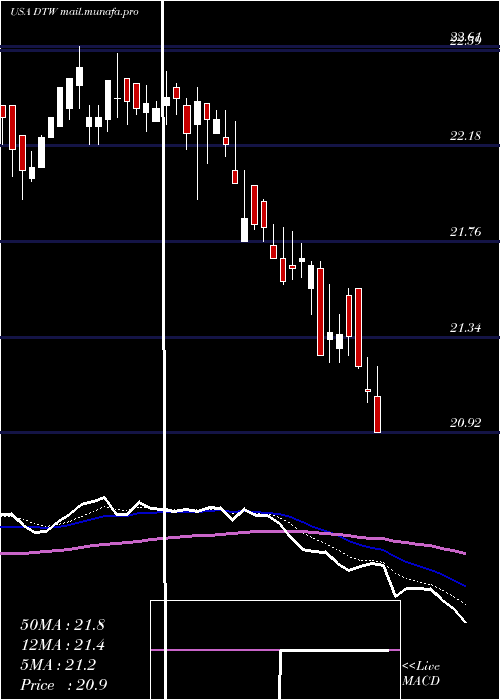Click the 21.34 price level label
This screenshot has height=700, width=500.
coord(465,328)
